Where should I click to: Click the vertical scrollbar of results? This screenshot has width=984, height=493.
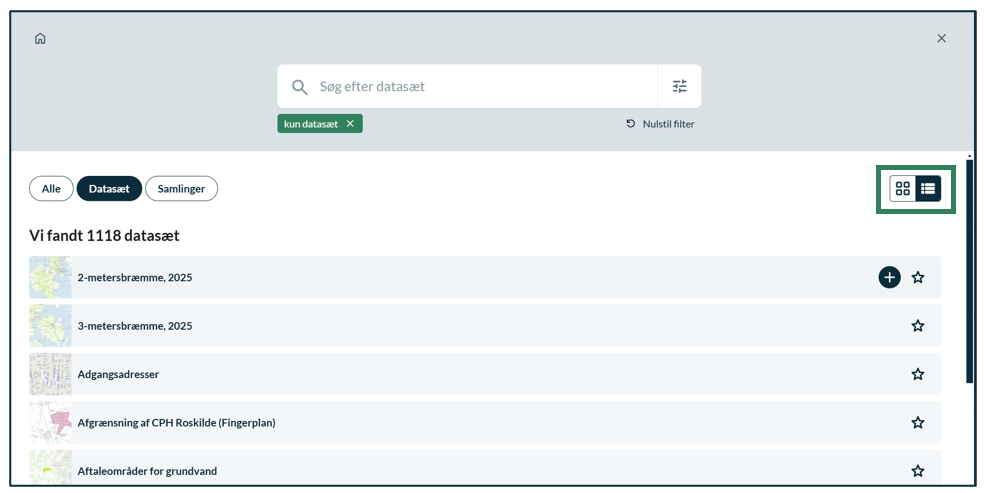[970, 270]
